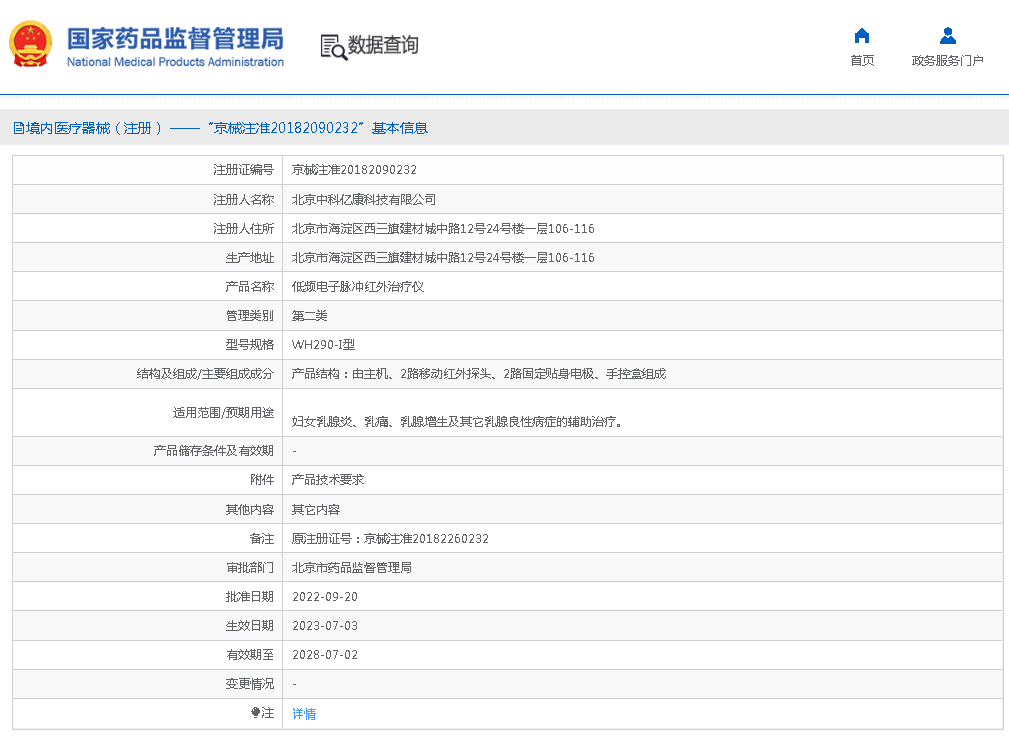Viewport: 1009px width, 736px height.
Task: Click the WH290-I型 model value
Action: tap(316, 345)
